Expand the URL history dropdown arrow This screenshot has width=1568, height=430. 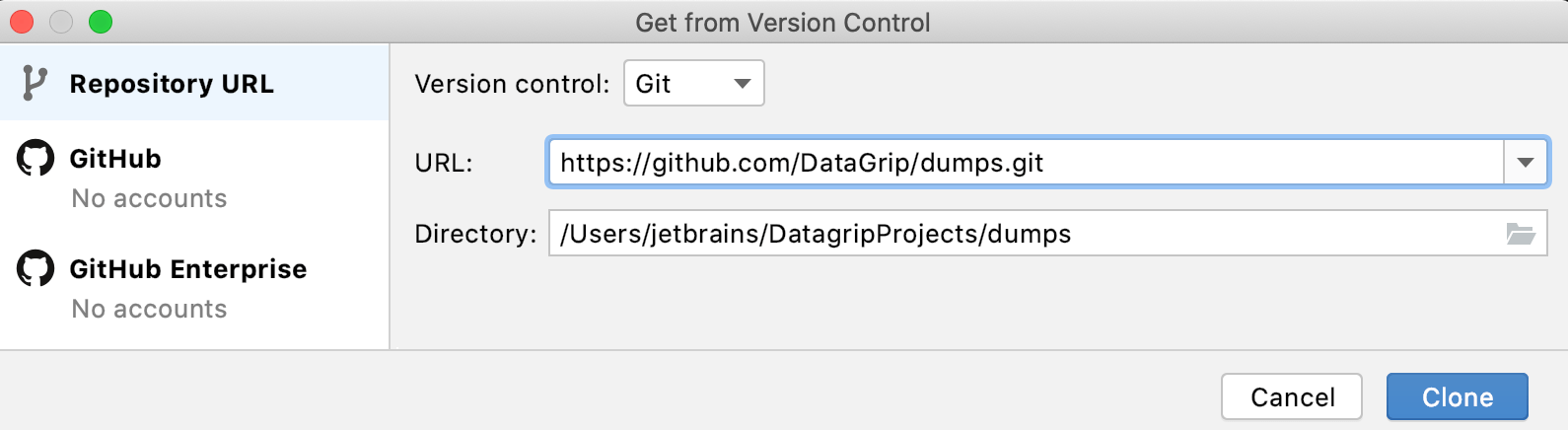pyautogui.click(x=1526, y=163)
